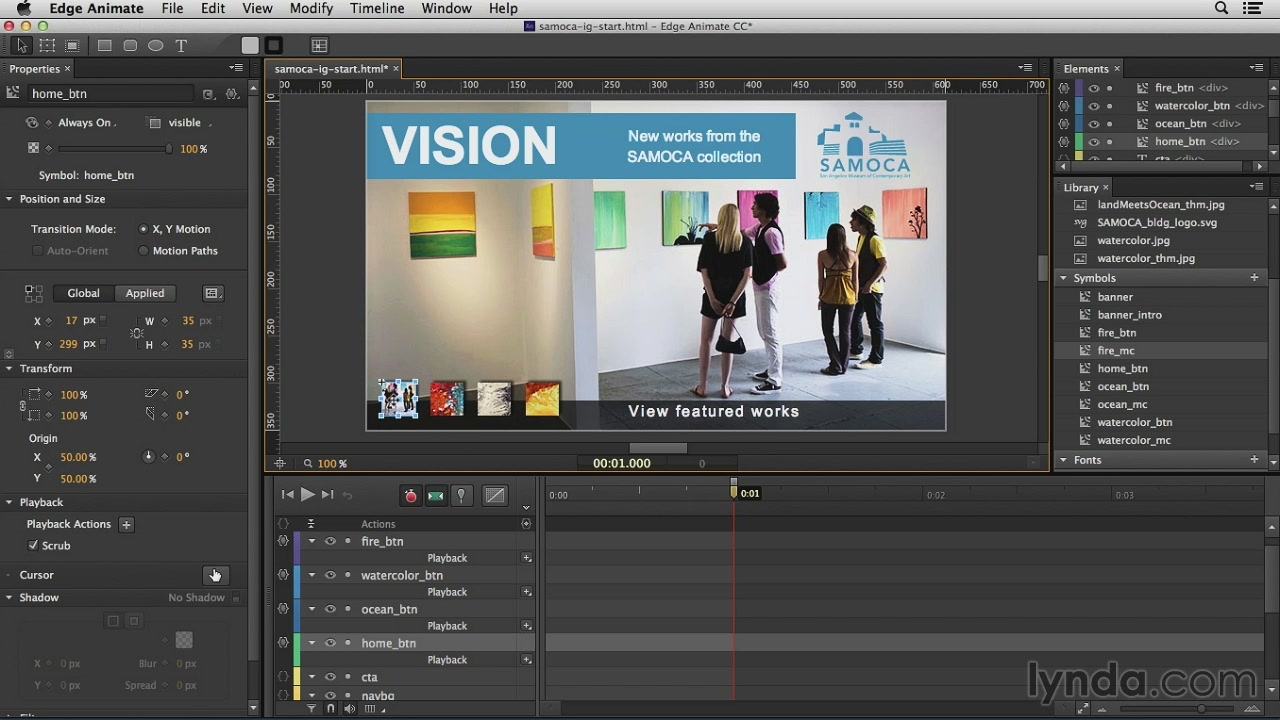Play the timeline animation
Screen dimensions: 1280x720
tap(308, 494)
